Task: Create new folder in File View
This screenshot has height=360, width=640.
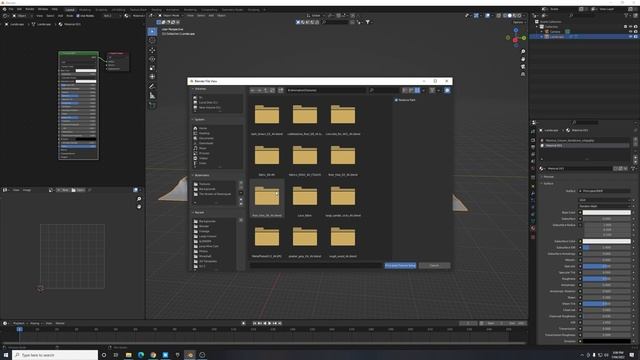Action: (x=281, y=90)
